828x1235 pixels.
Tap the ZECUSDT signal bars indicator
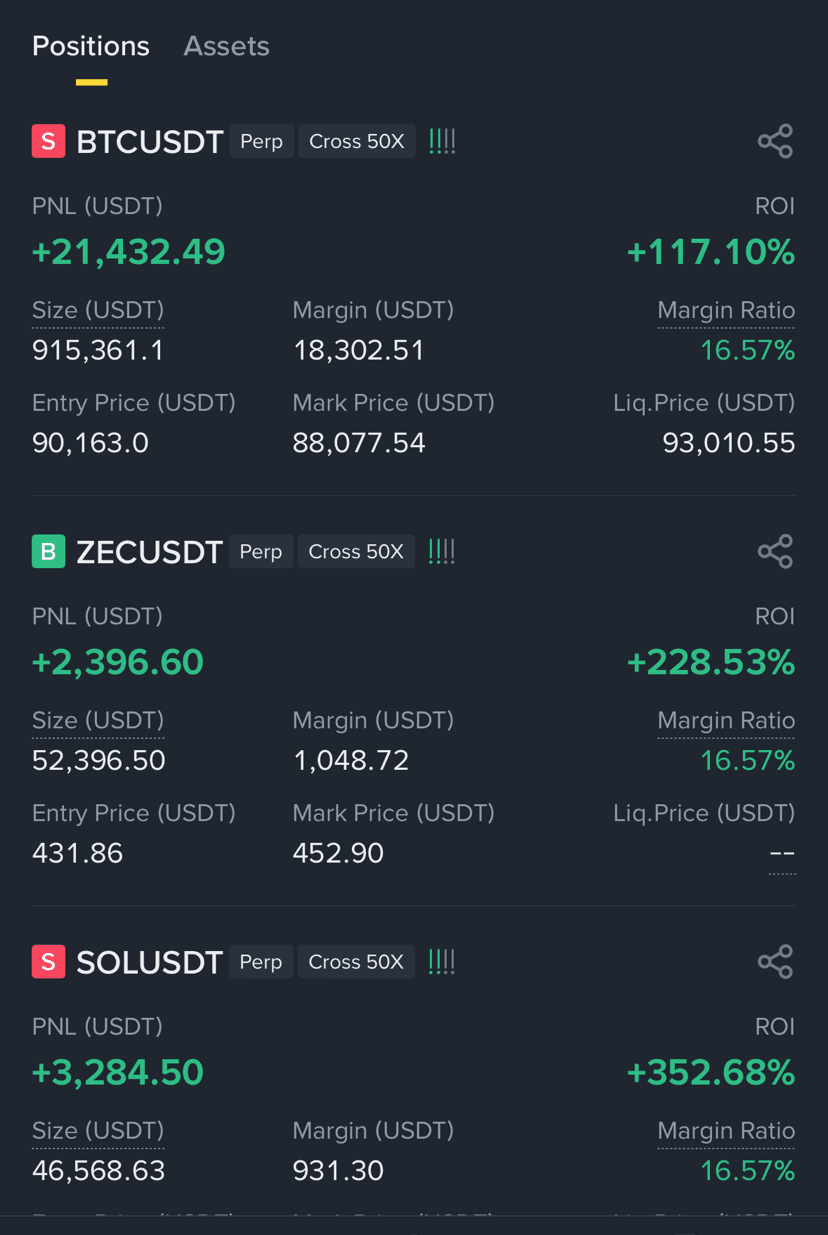[442, 551]
